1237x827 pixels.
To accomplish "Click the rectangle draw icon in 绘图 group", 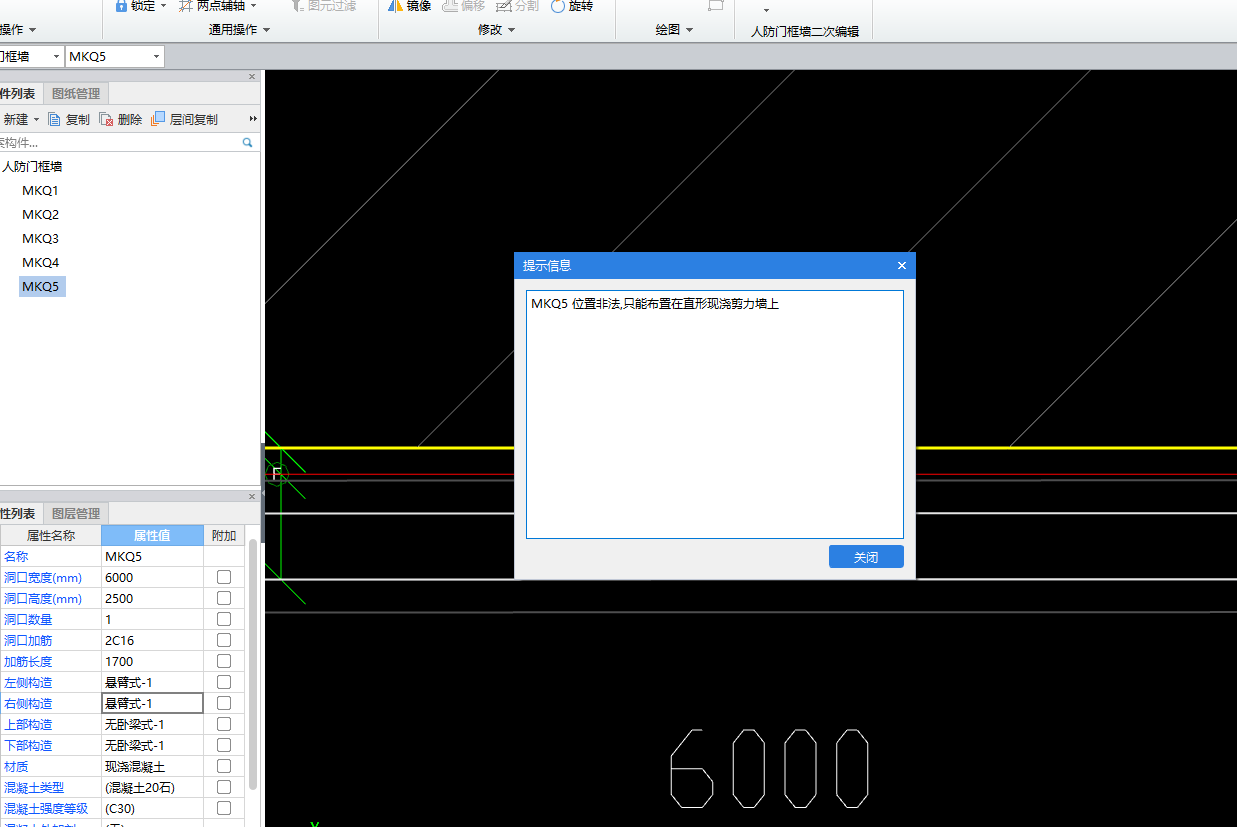I will click(715, 5).
